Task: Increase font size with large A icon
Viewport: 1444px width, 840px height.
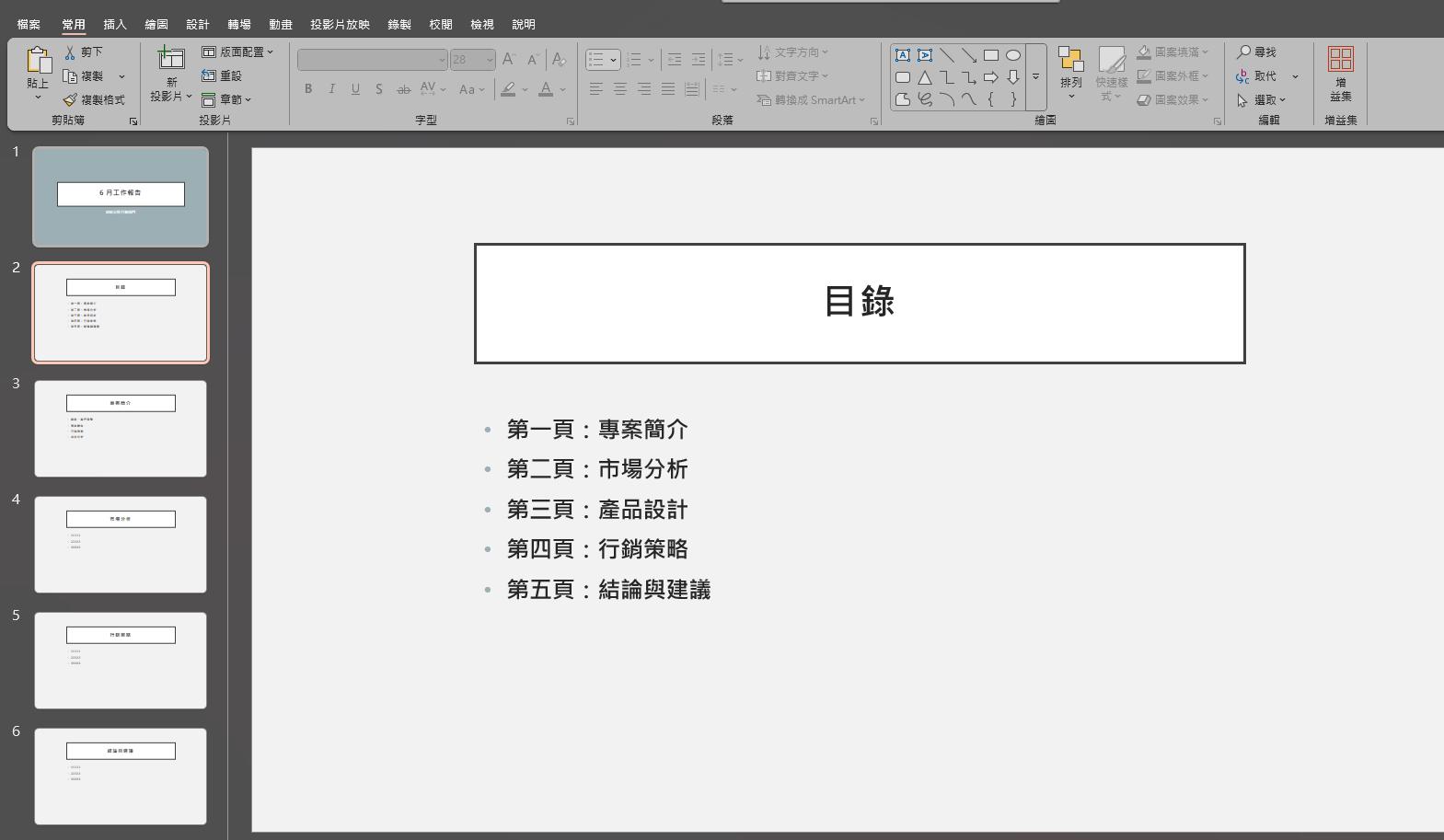Action: point(508,60)
